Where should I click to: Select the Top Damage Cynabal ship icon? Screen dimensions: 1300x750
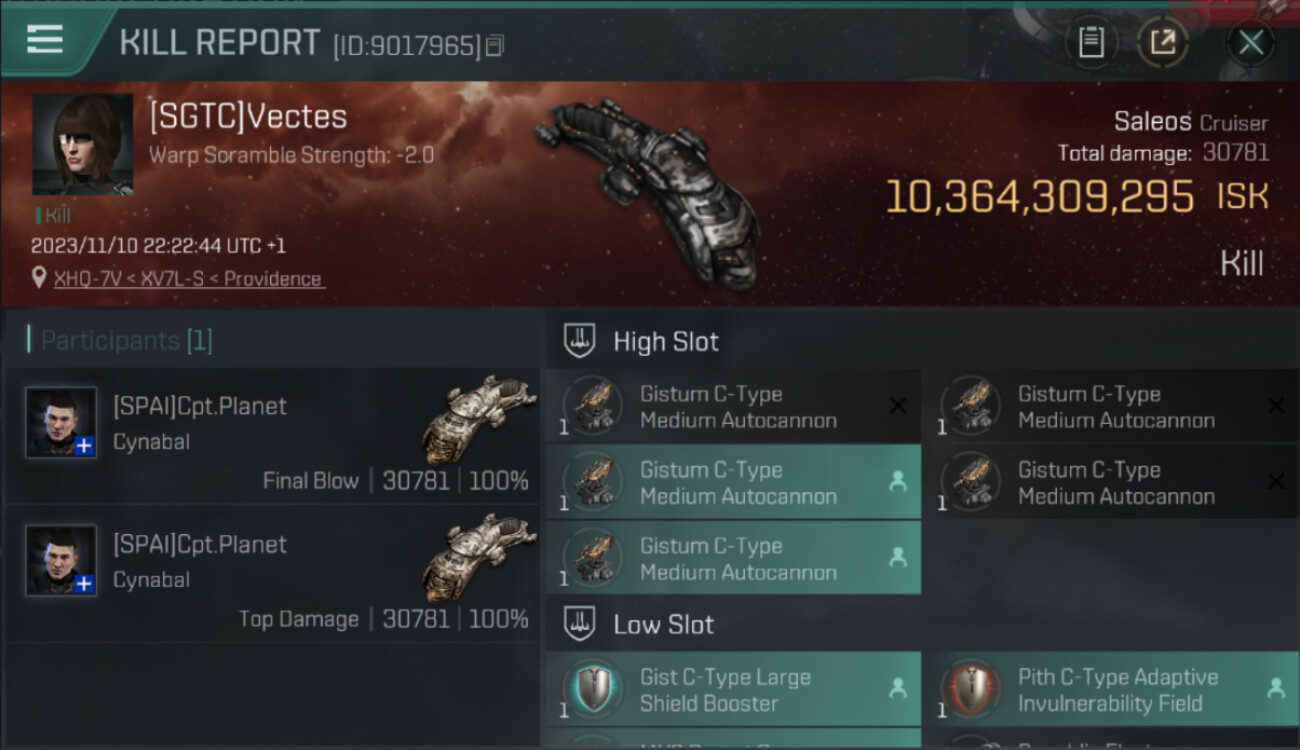pyautogui.click(x=480, y=556)
